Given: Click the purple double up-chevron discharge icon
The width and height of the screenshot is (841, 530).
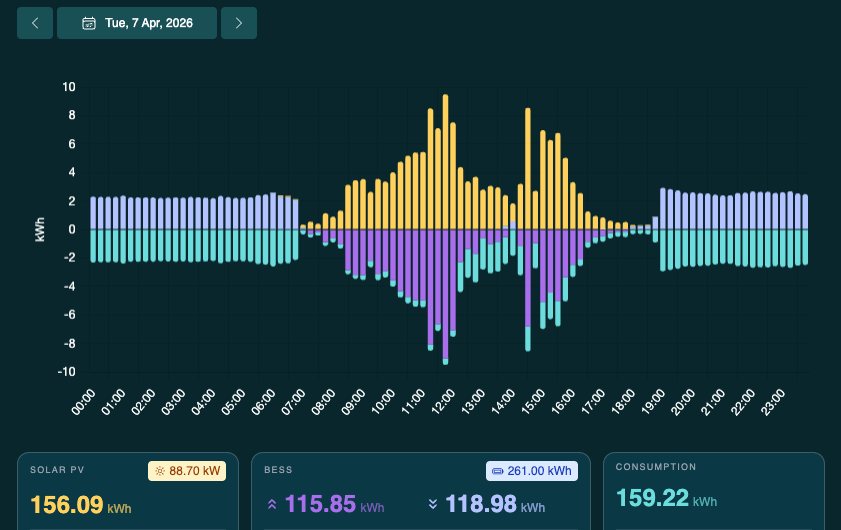Looking at the screenshot, I should [272, 504].
